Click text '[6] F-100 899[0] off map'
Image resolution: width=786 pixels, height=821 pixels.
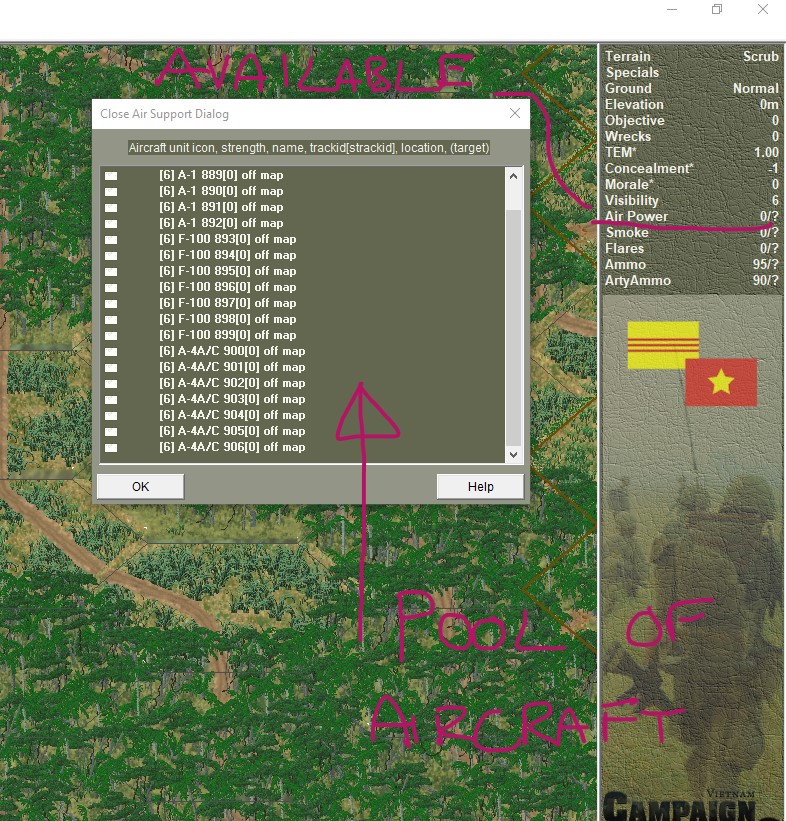(x=228, y=335)
